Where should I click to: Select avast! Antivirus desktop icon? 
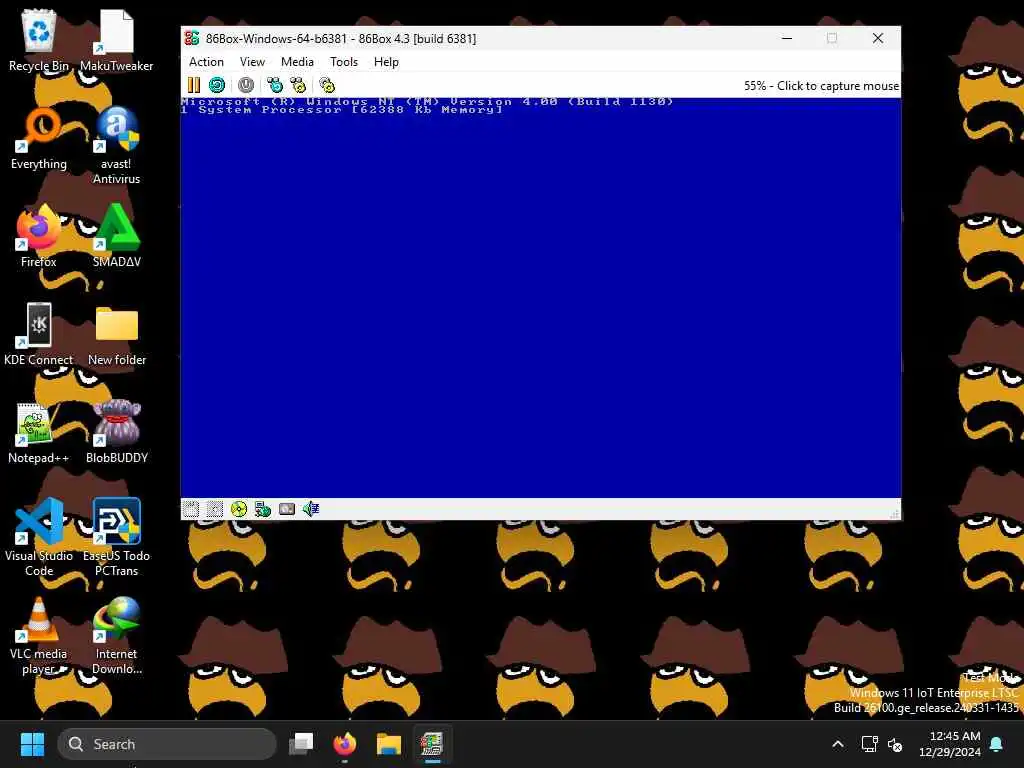coord(116,146)
